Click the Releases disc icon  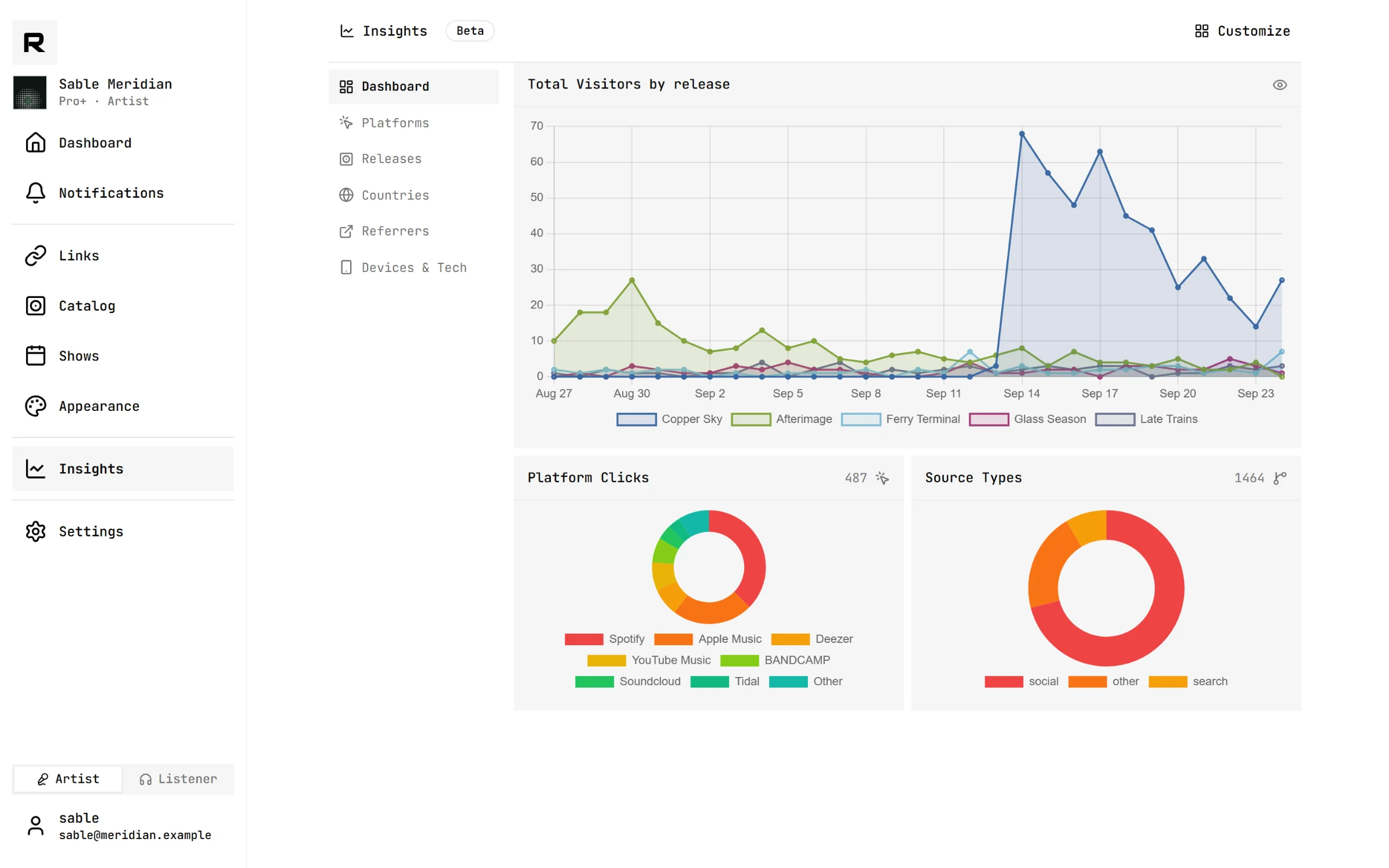[x=346, y=159]
